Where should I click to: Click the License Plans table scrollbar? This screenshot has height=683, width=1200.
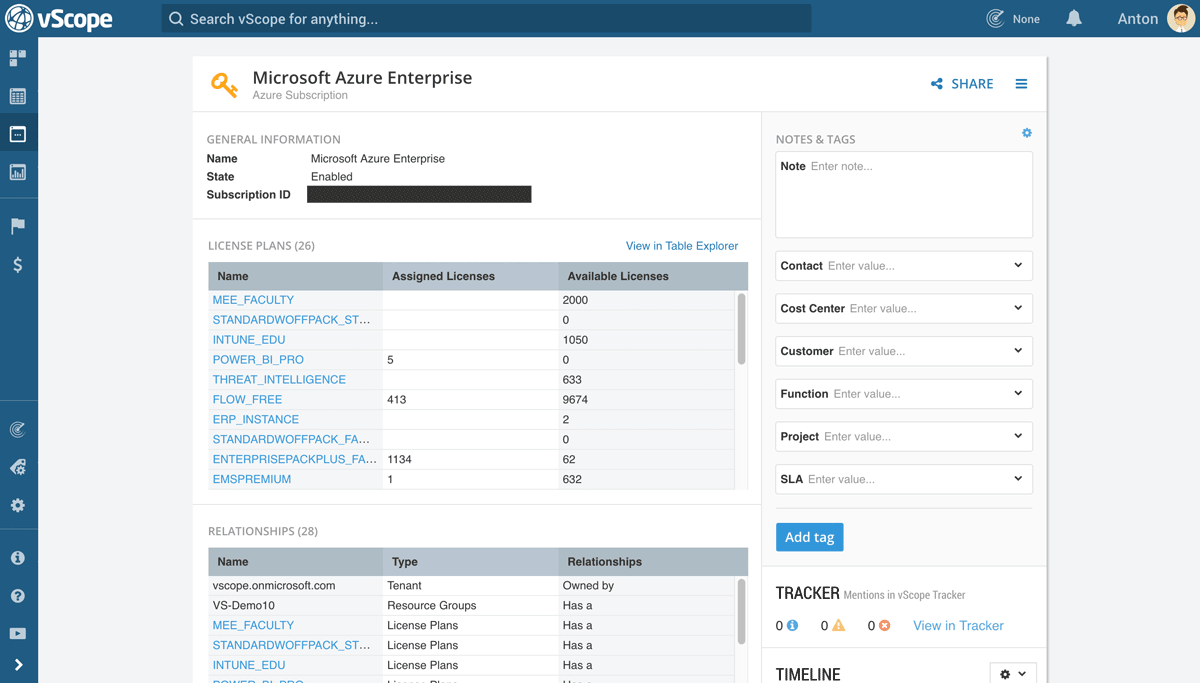741,329
